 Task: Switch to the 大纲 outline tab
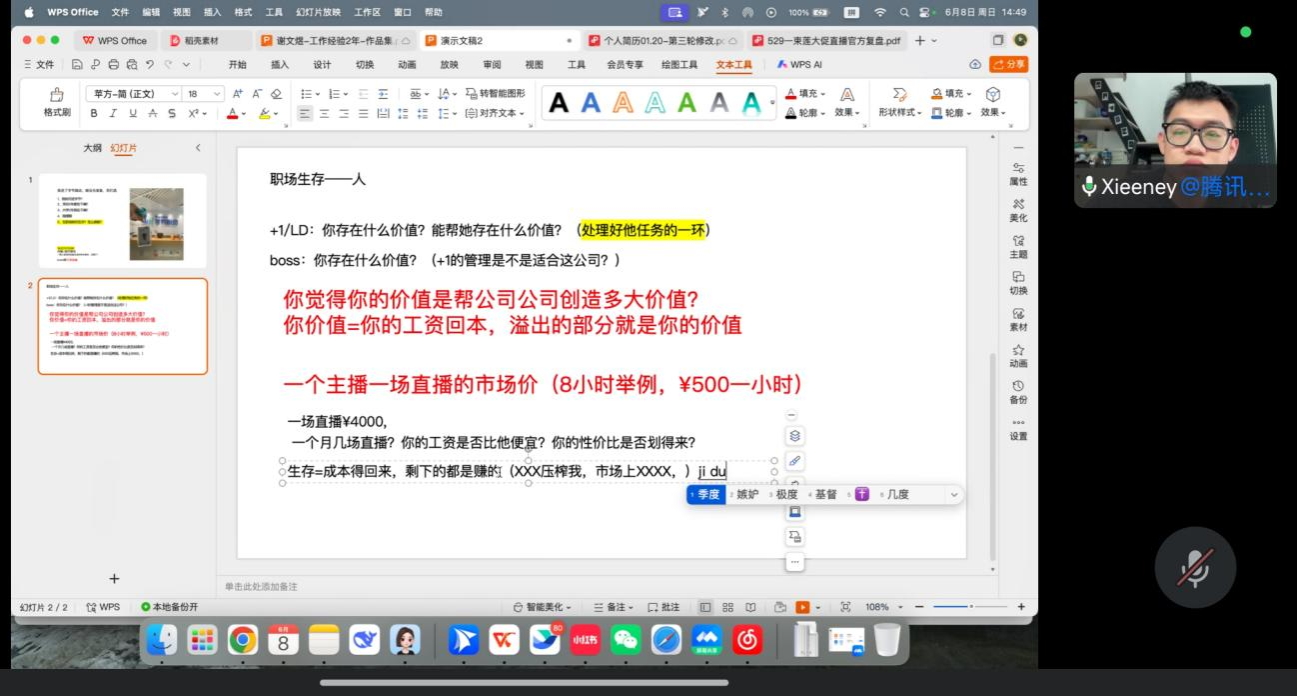coord(92,148)
